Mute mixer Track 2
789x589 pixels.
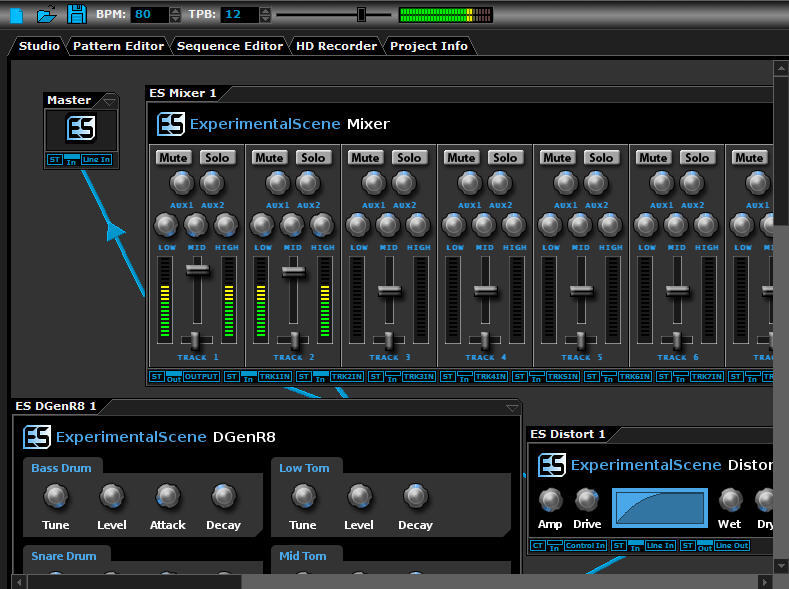tap(270, 157)
